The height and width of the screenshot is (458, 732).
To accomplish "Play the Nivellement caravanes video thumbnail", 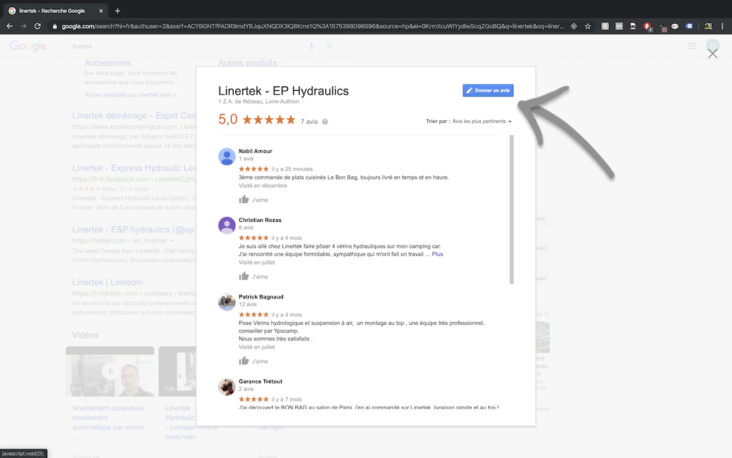I will click(110, 371).
